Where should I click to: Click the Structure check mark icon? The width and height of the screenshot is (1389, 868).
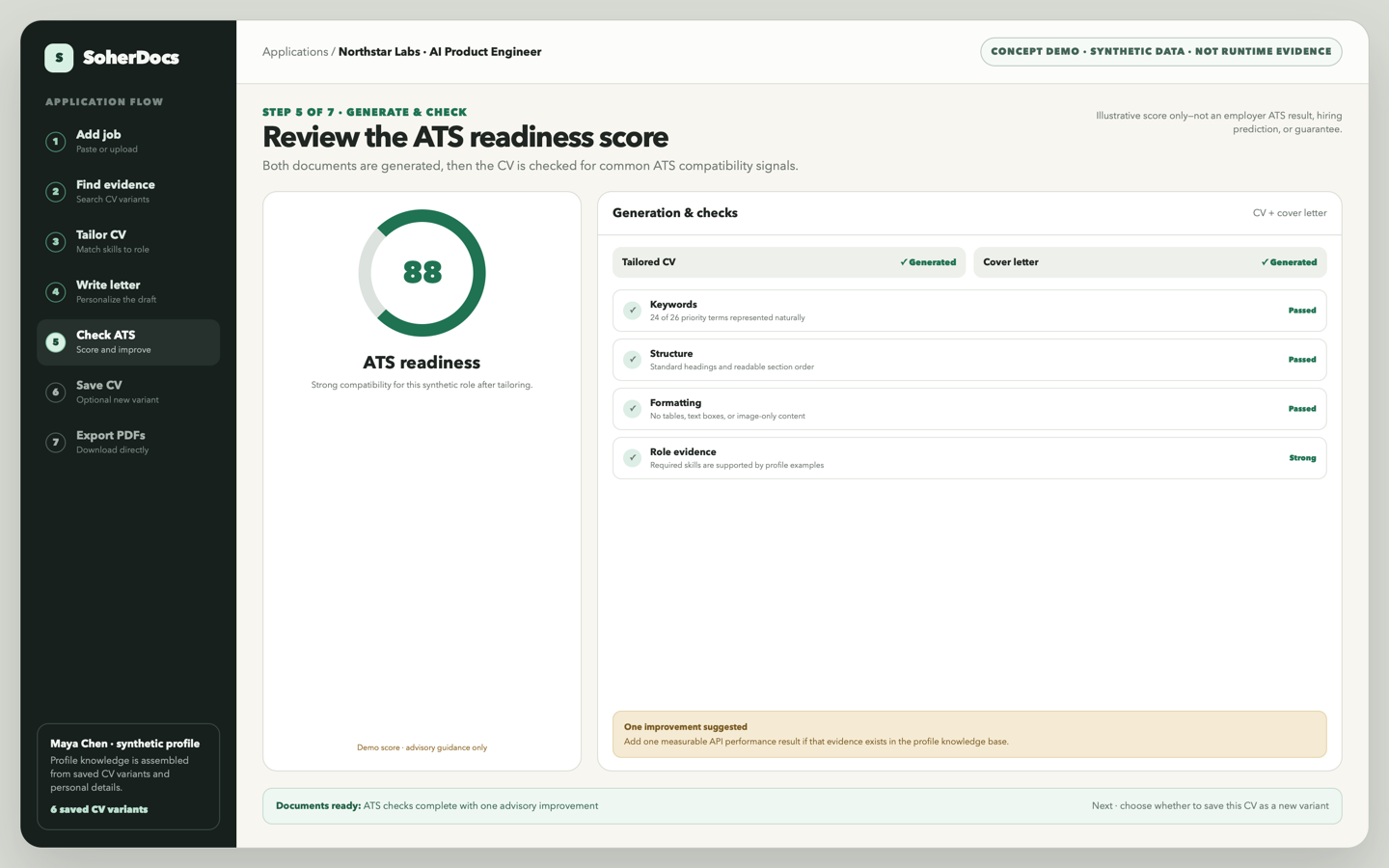(632, 360)
